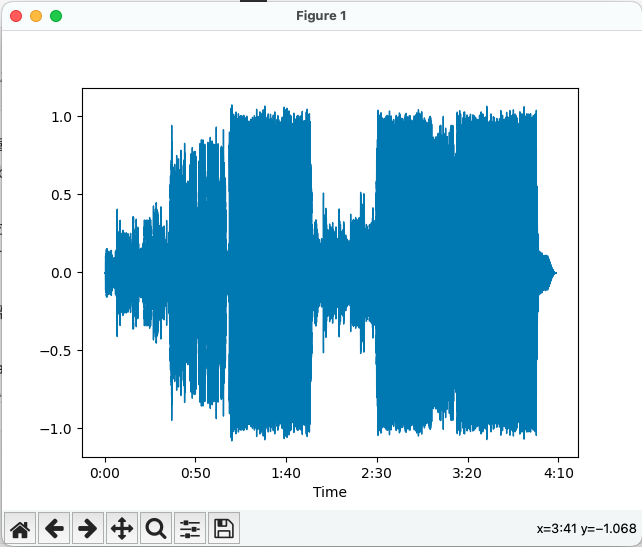
Task: Click the Time axis label
Action: click(330, 492)
